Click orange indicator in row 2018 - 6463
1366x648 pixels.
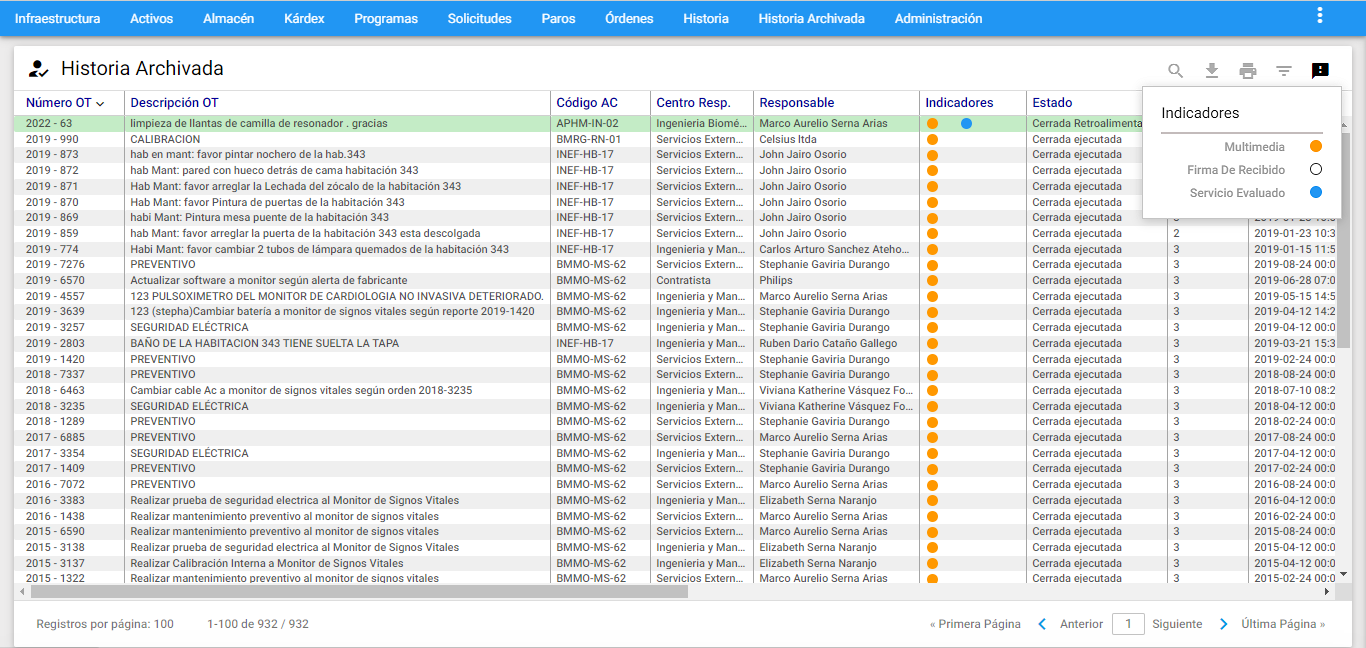coord(932,390)
